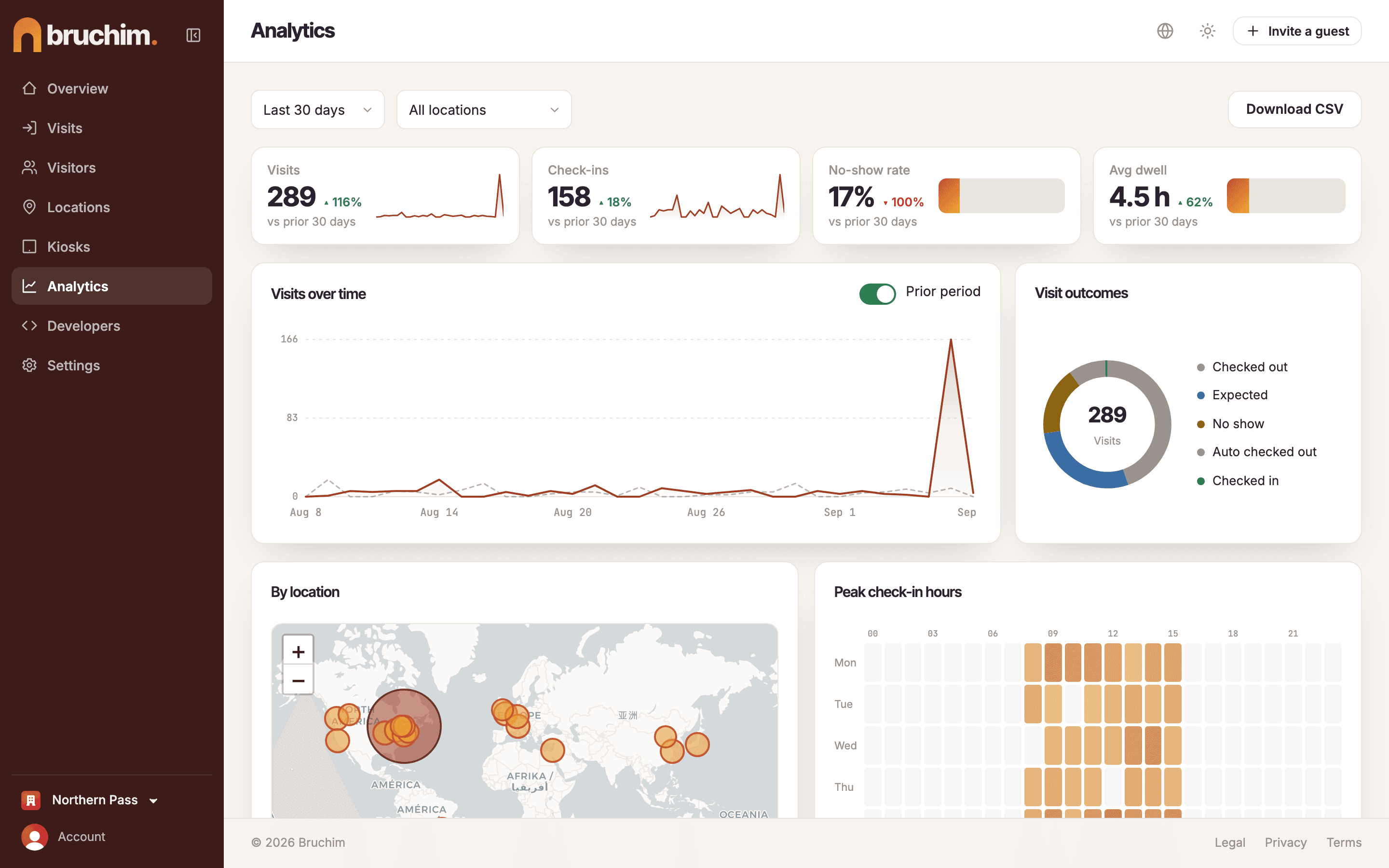
Task: Click the Bruchim arch logo
Action: tap(27, 35)
